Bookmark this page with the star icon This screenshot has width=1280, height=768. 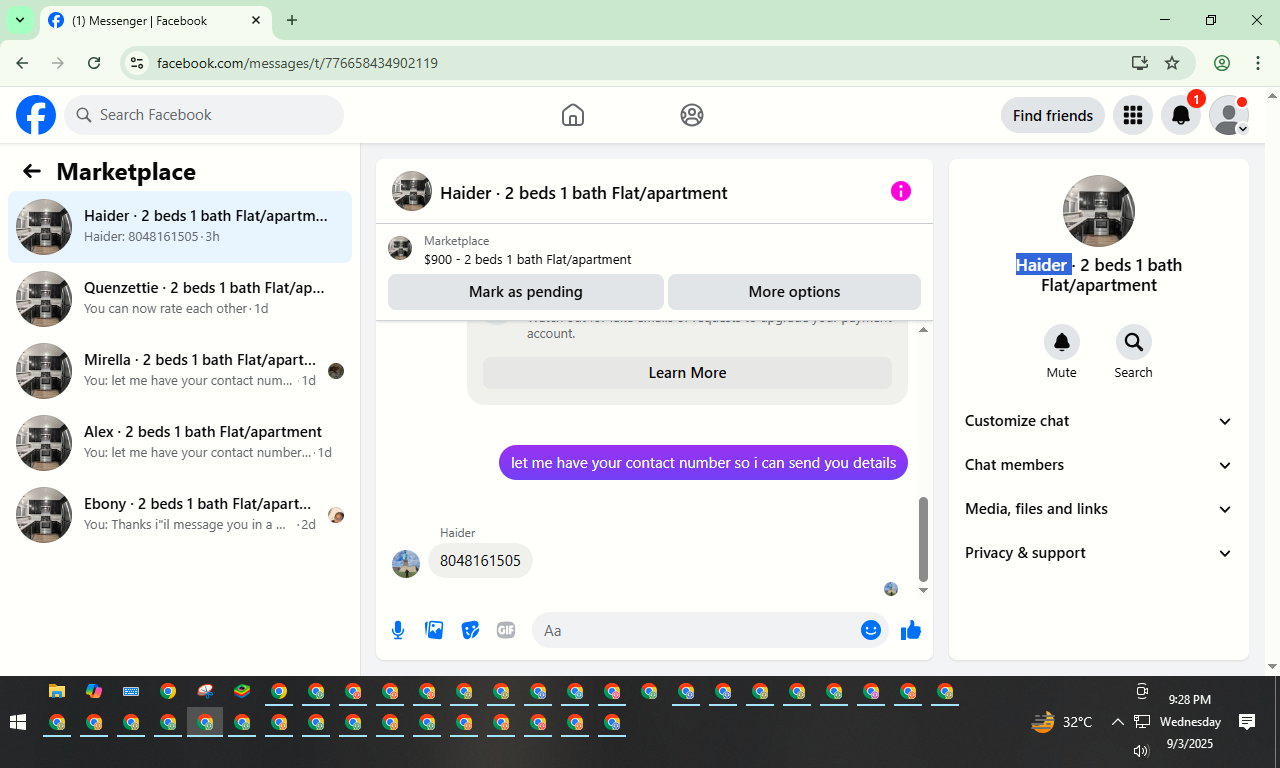point(1172,63)
